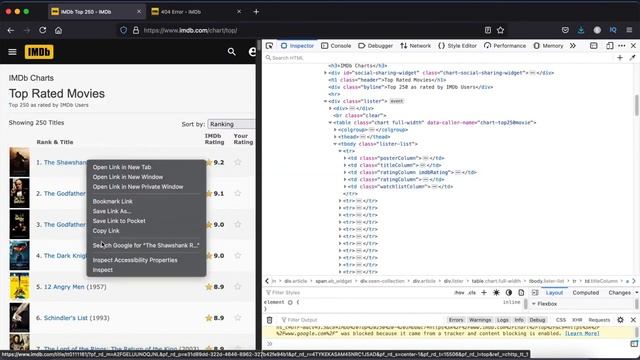Click the IMDb logo
Viewport: 640px width, 360px height.
[39, 52]
